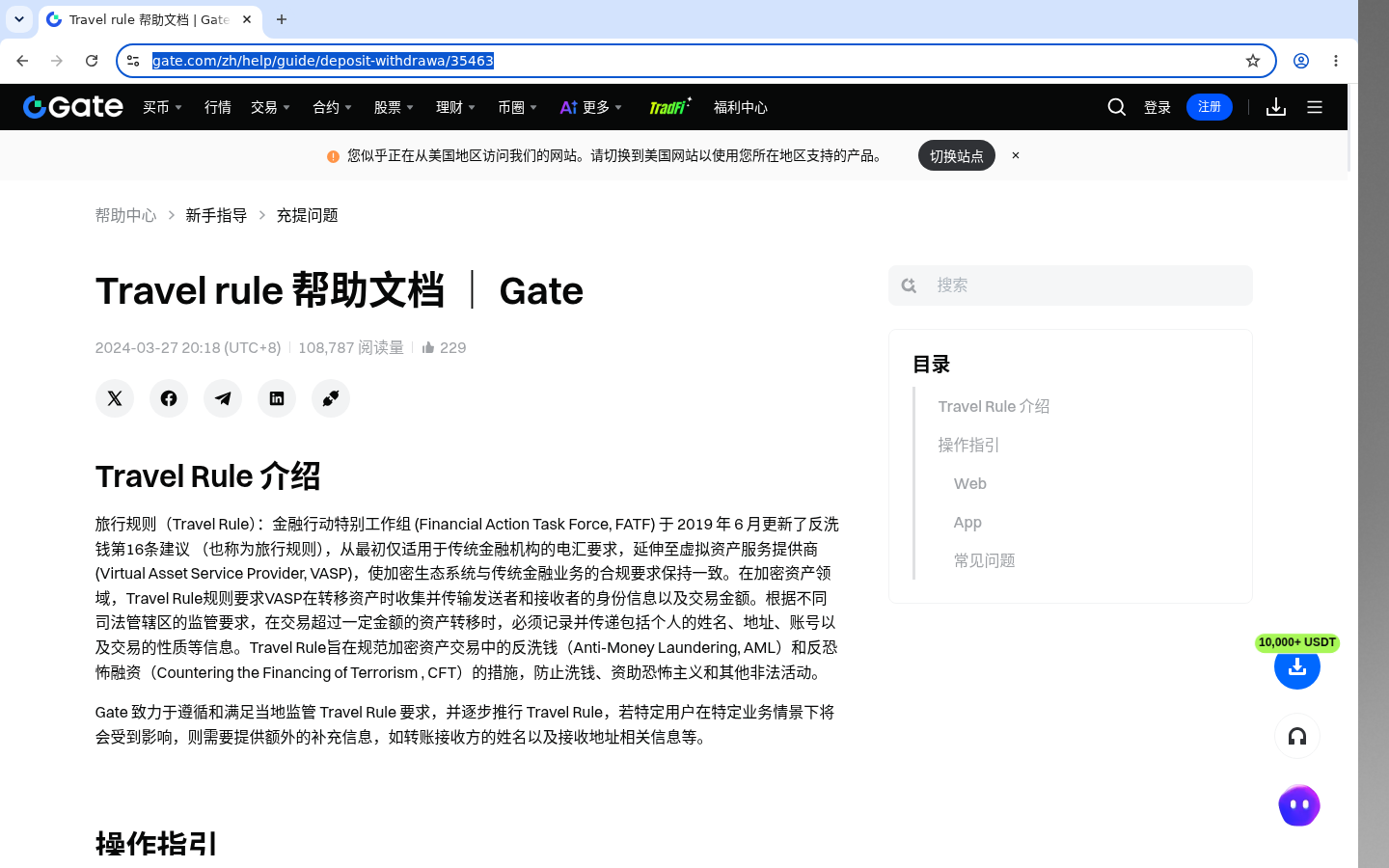Open the search magnifier in navbar
1389x868 pixels.
tap(1117, 107)
